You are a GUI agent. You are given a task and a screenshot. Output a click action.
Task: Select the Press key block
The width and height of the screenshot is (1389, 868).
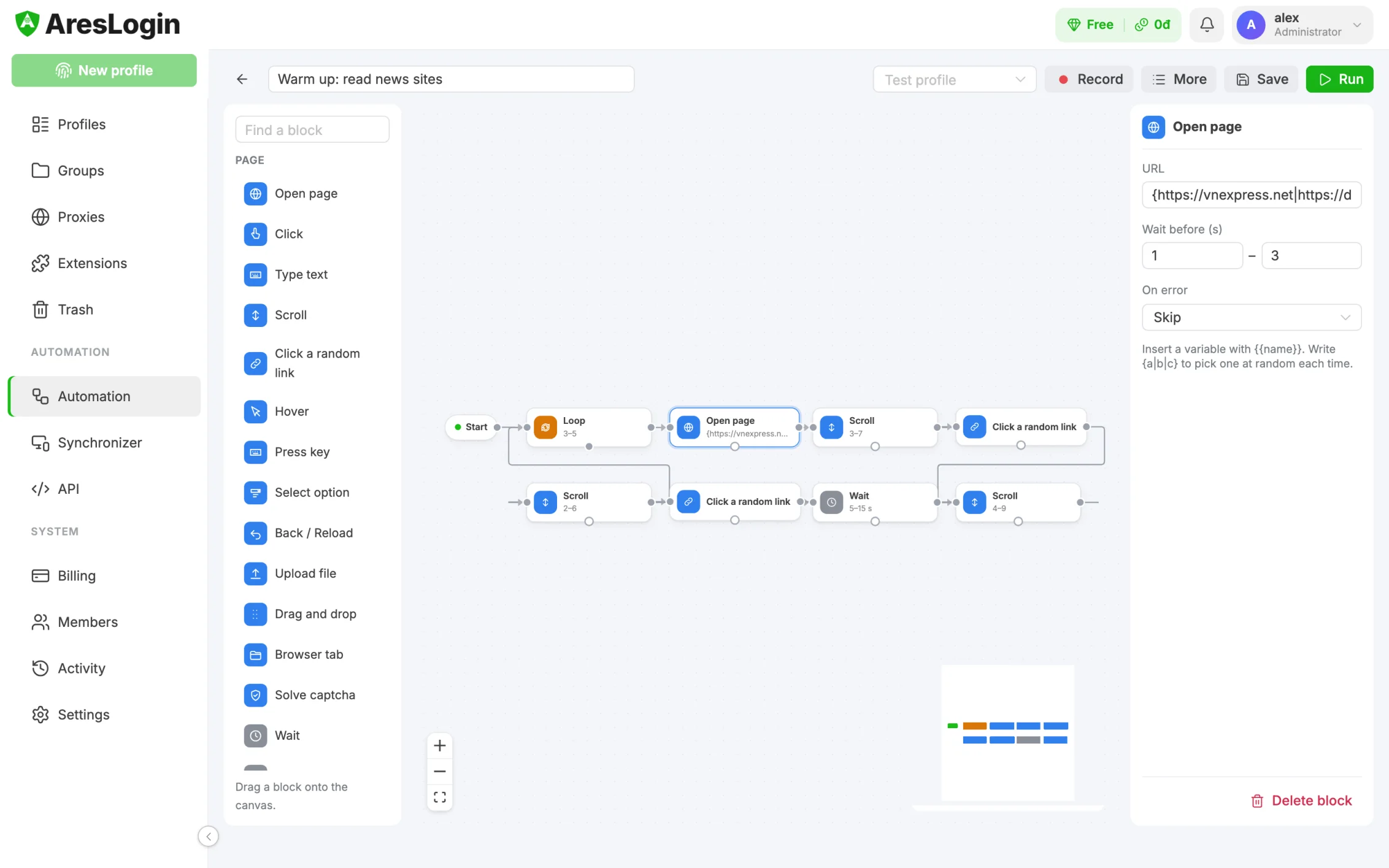click(x=312, y=452)
